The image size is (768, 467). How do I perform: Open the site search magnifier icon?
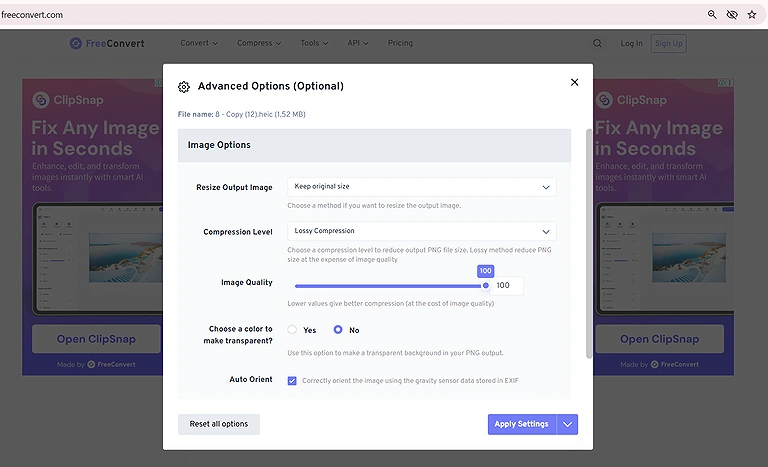coord(597,43)
